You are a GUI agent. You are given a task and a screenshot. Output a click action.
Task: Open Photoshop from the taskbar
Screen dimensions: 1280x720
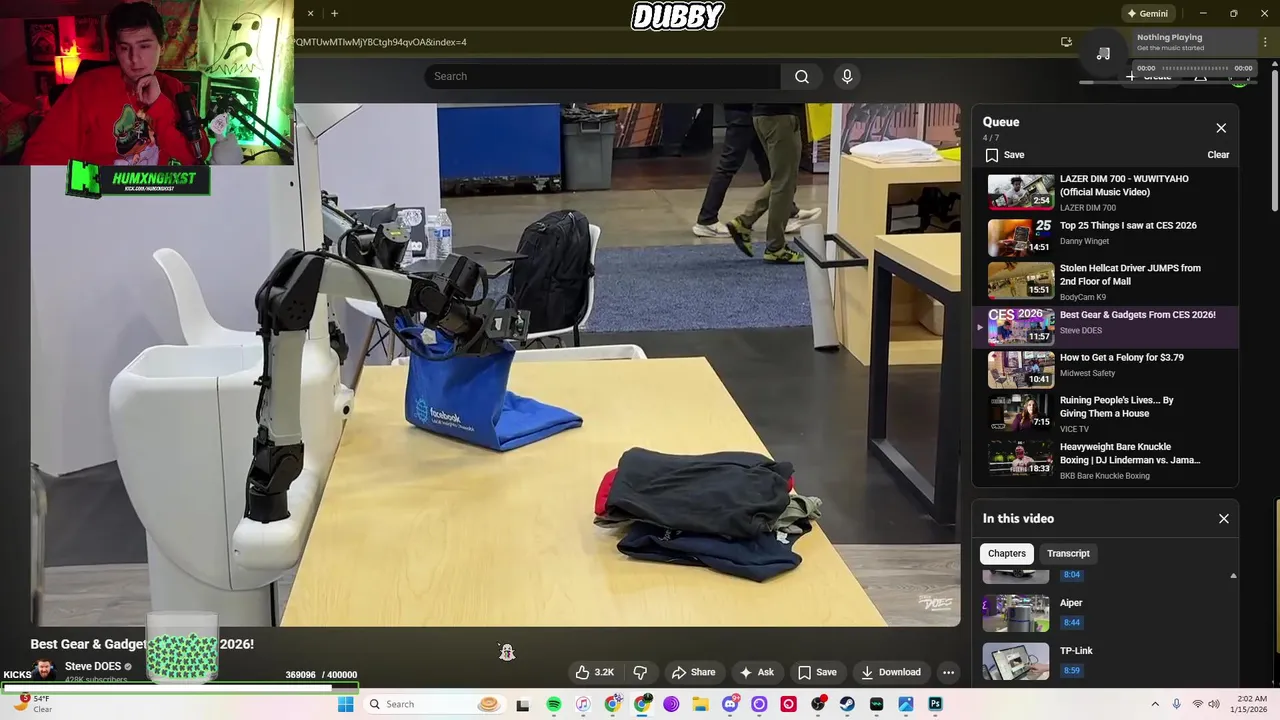(935, 704)
